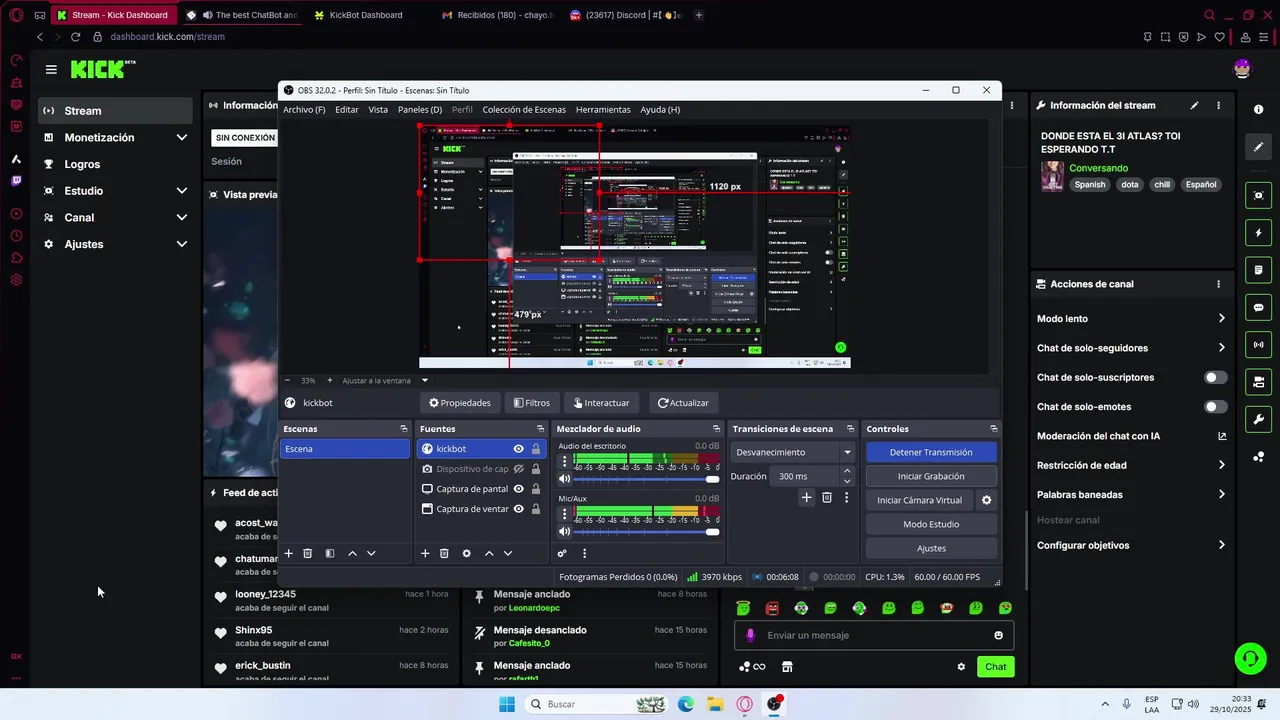Hide the kickbot source

click(518, 449)
